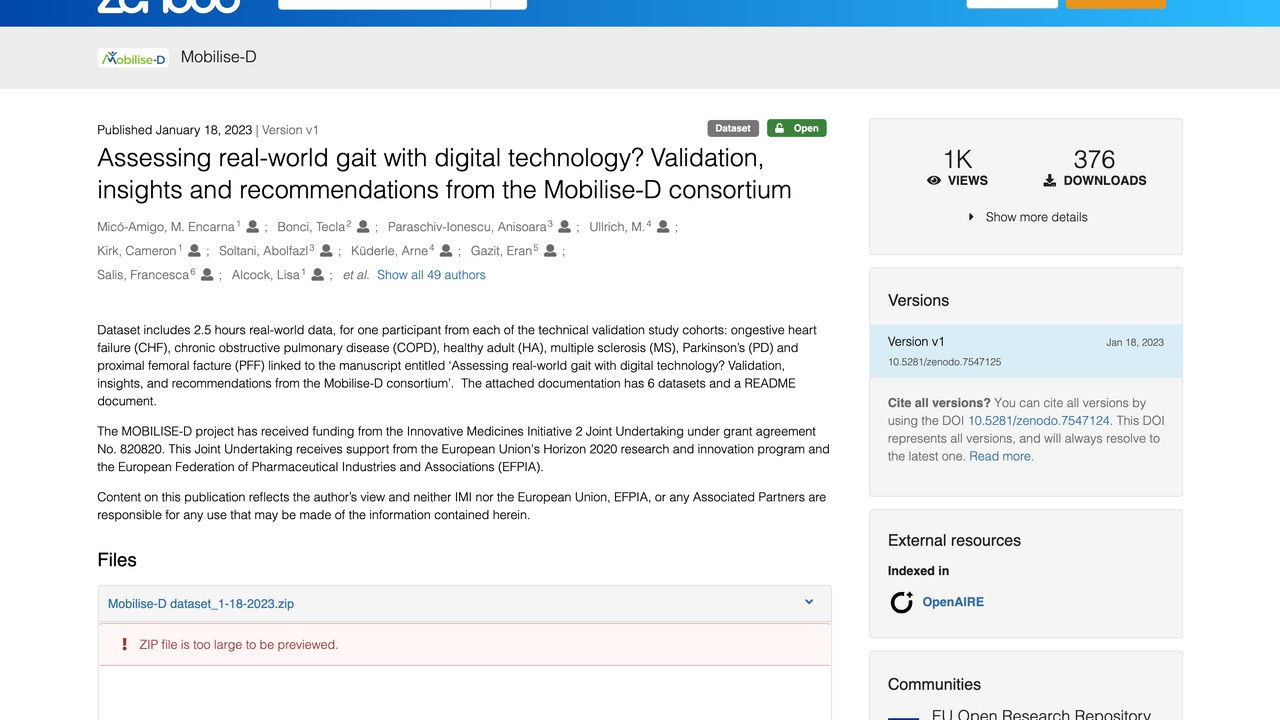Click the author name Paraschiv-Ionescu, Anisoara
Image resolution: width=1280 pixels, height=720 pixels.
tap(467, 227)
